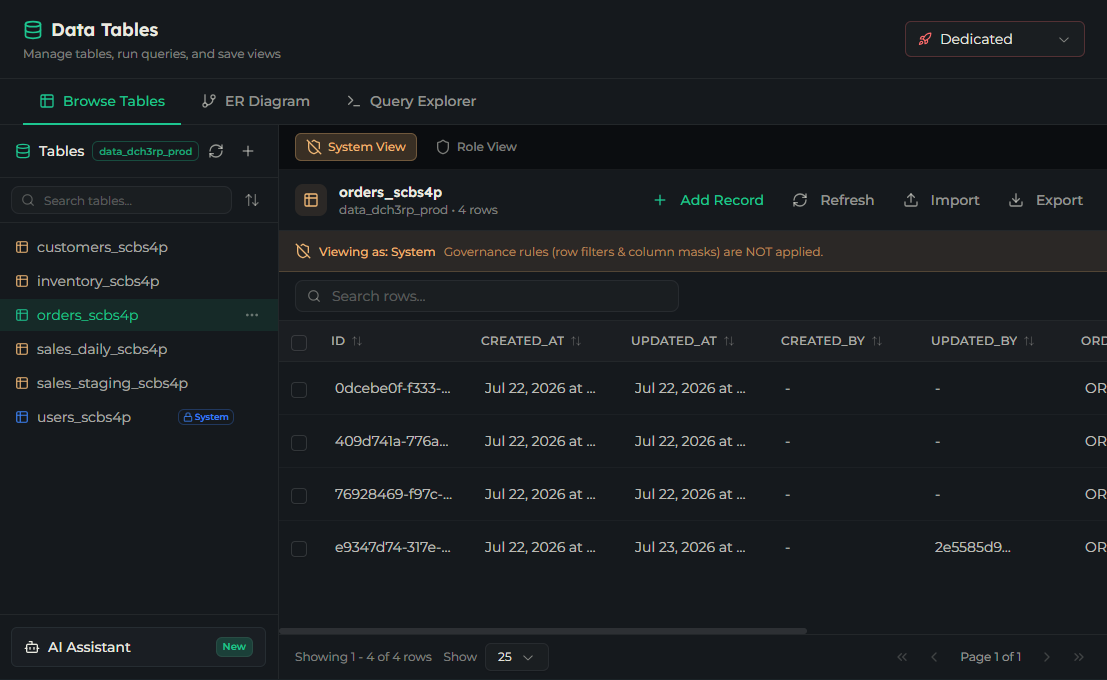Go to the previous page arrow
1107x680 pixels.
[x=934, y=657]
